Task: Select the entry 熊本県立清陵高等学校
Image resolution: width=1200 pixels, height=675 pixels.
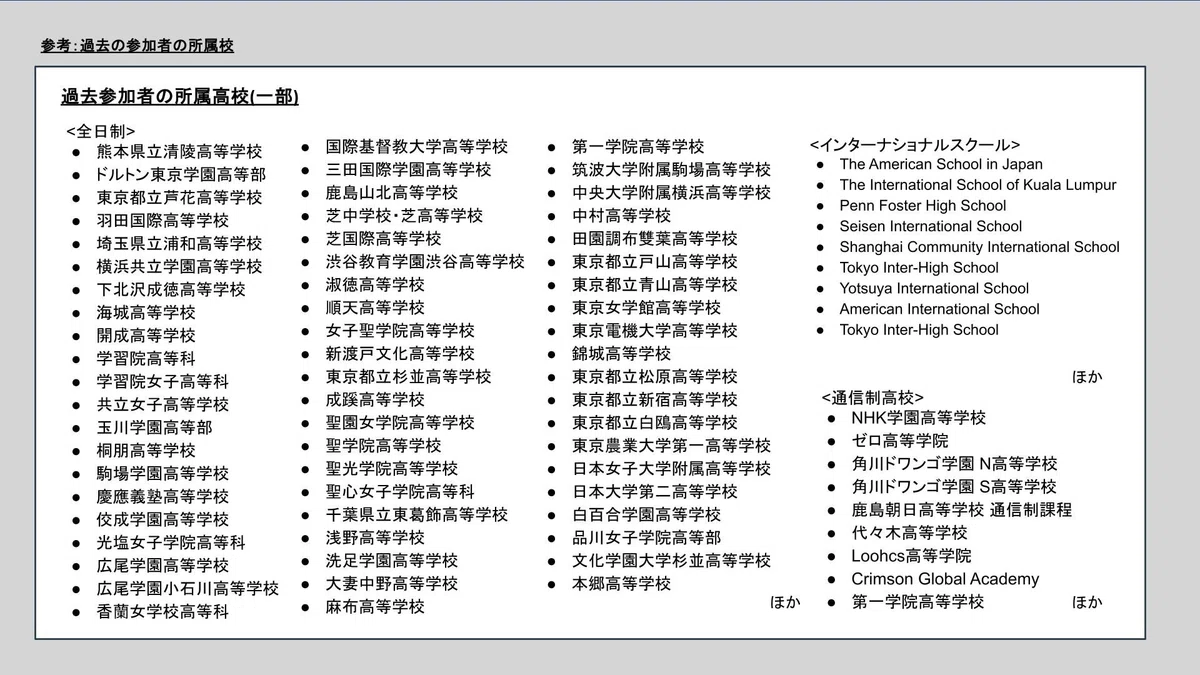Action: click(x=179, y=152)
